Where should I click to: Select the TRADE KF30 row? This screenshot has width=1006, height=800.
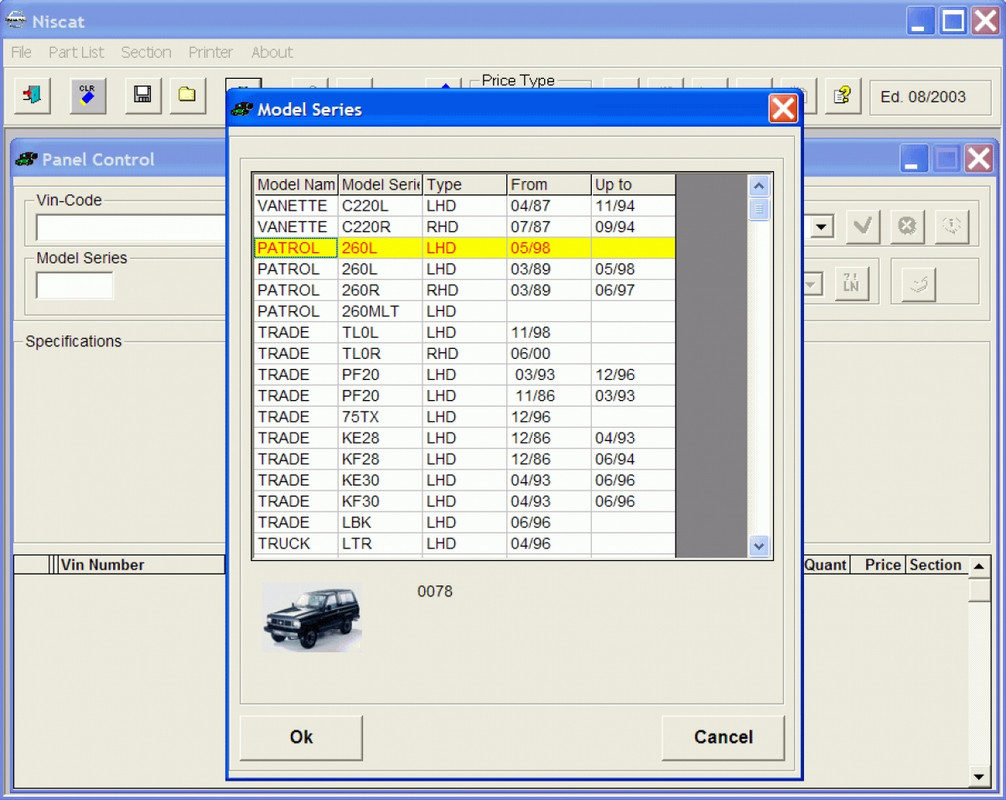point(465,501)
